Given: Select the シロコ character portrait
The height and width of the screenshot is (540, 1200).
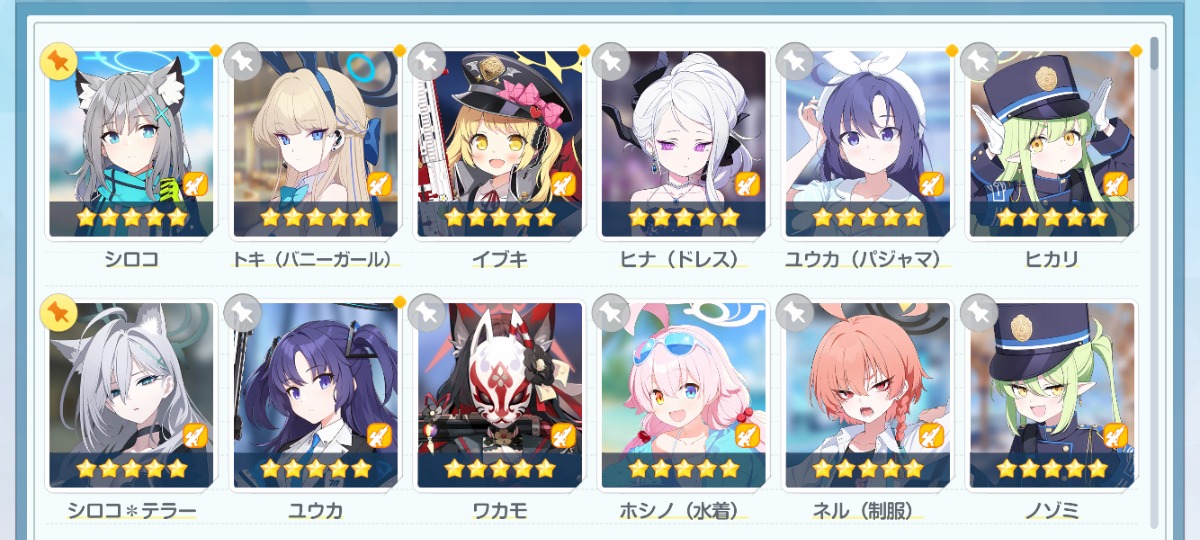Looking at the screenshot, I should [131, 144].
